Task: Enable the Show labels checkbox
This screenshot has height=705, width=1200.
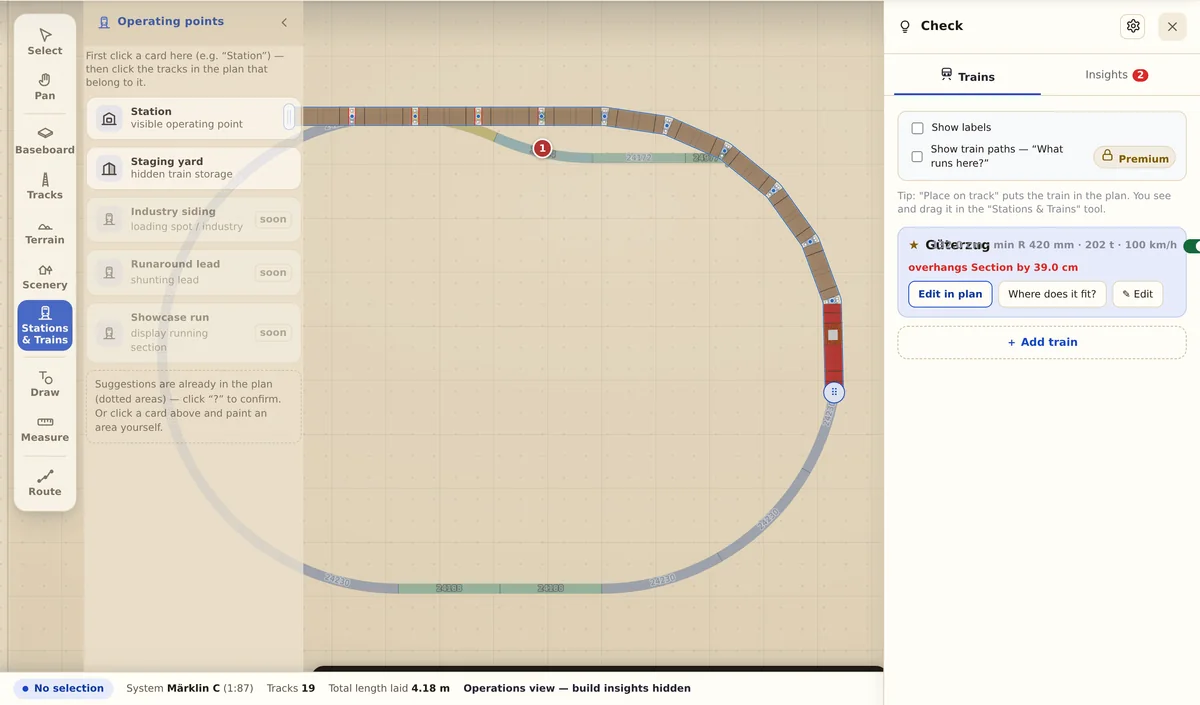Action: coord(917,128)
